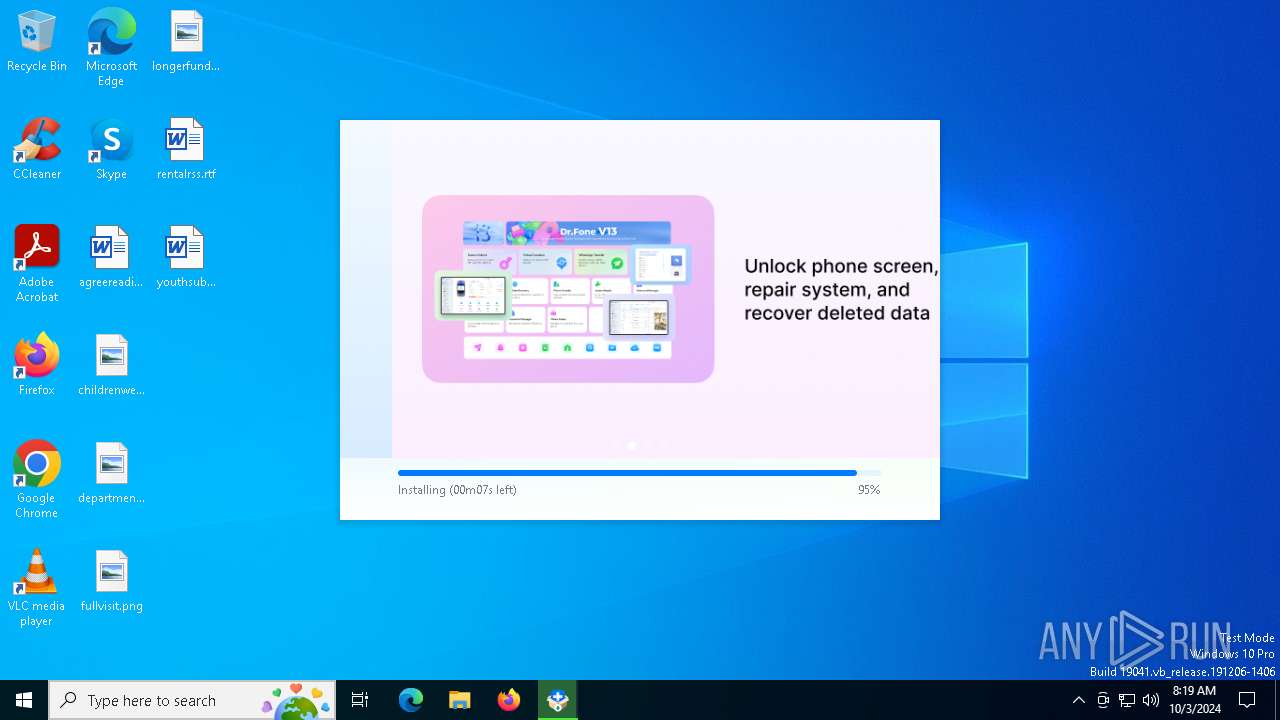The width and height of the screenshot is (1280, 720).
Task: Click the 'Unlock phone screen' slogan text
Action: click(841, 290)
